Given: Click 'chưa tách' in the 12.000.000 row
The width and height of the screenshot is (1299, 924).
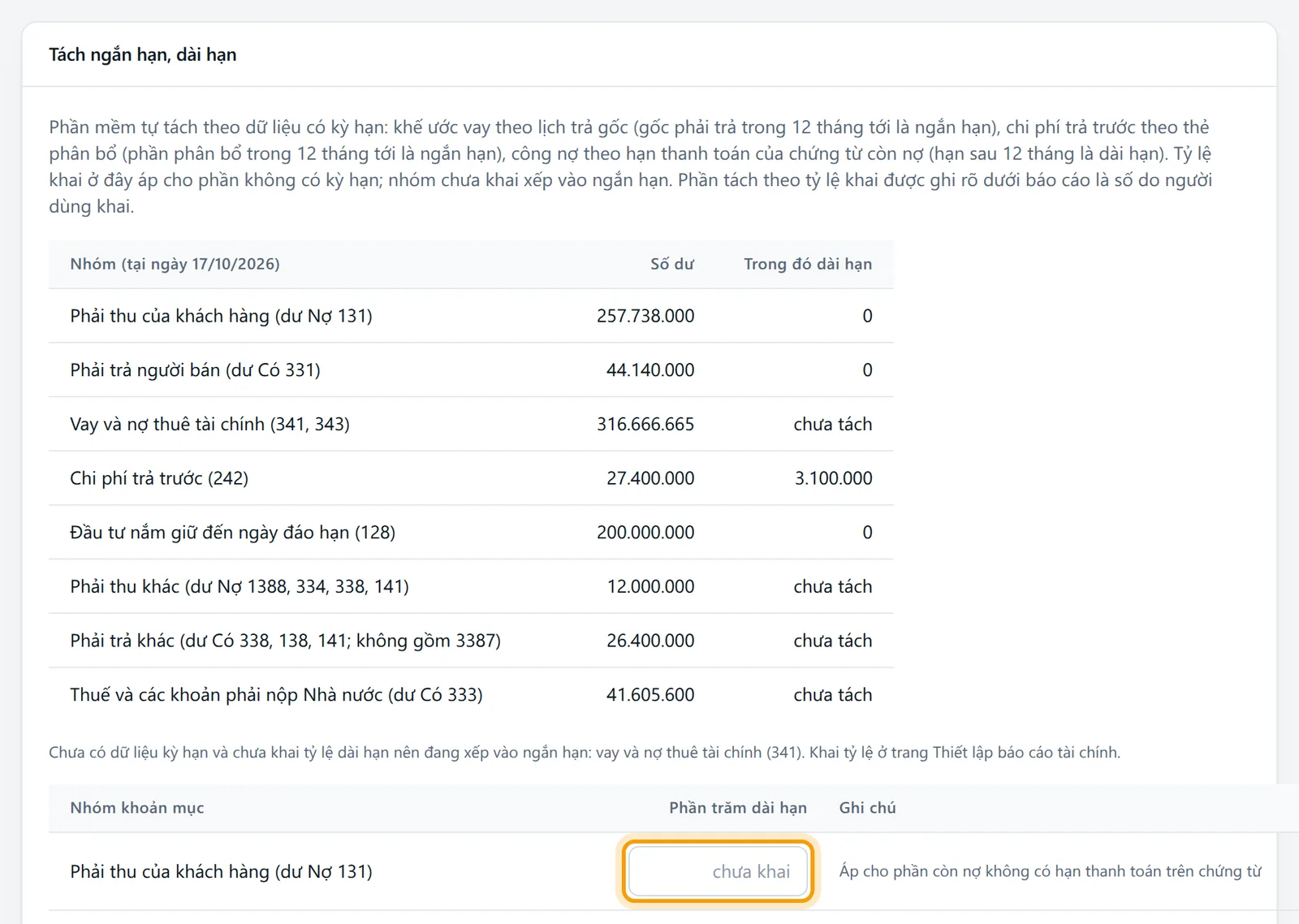Looking at the screenshot, I should (x=833, y=586).
